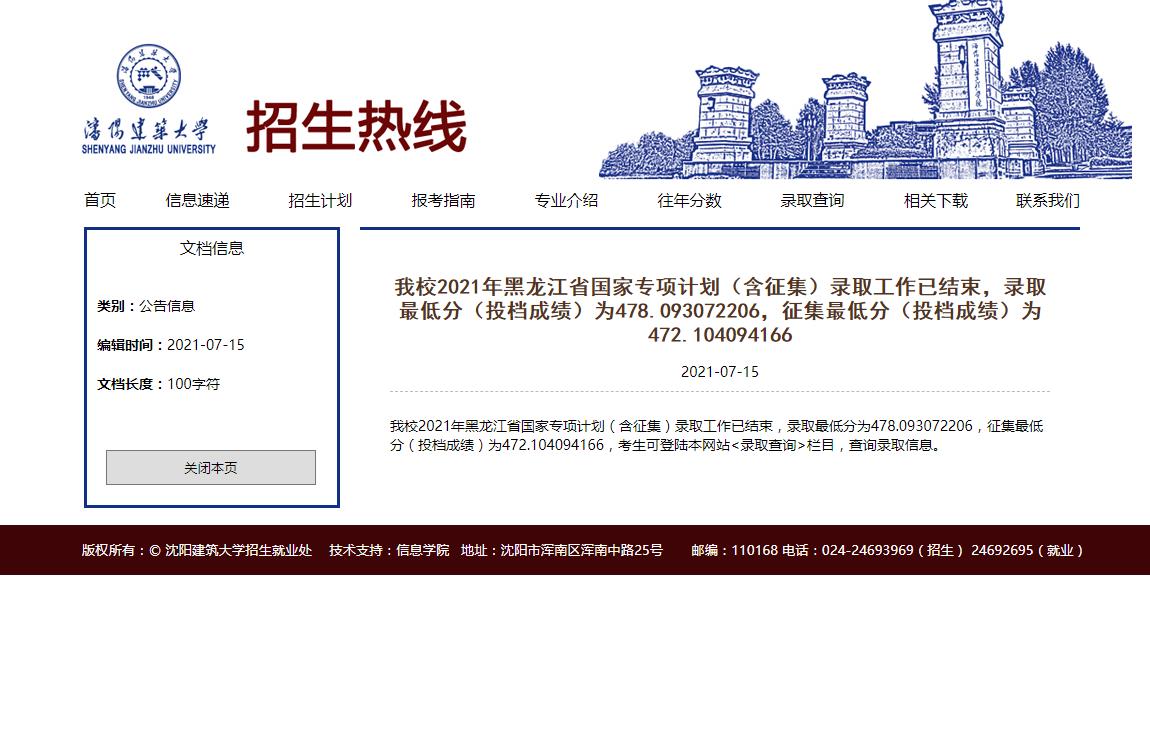Open 录取查询 in the navigation bar

(x=812, y=200)
